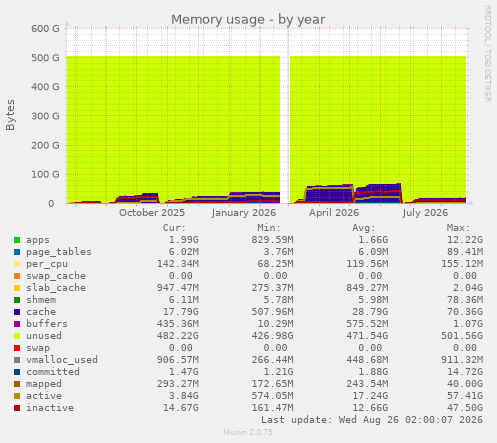Click the 'swap_cache' legend label

(x=56, y=276)
